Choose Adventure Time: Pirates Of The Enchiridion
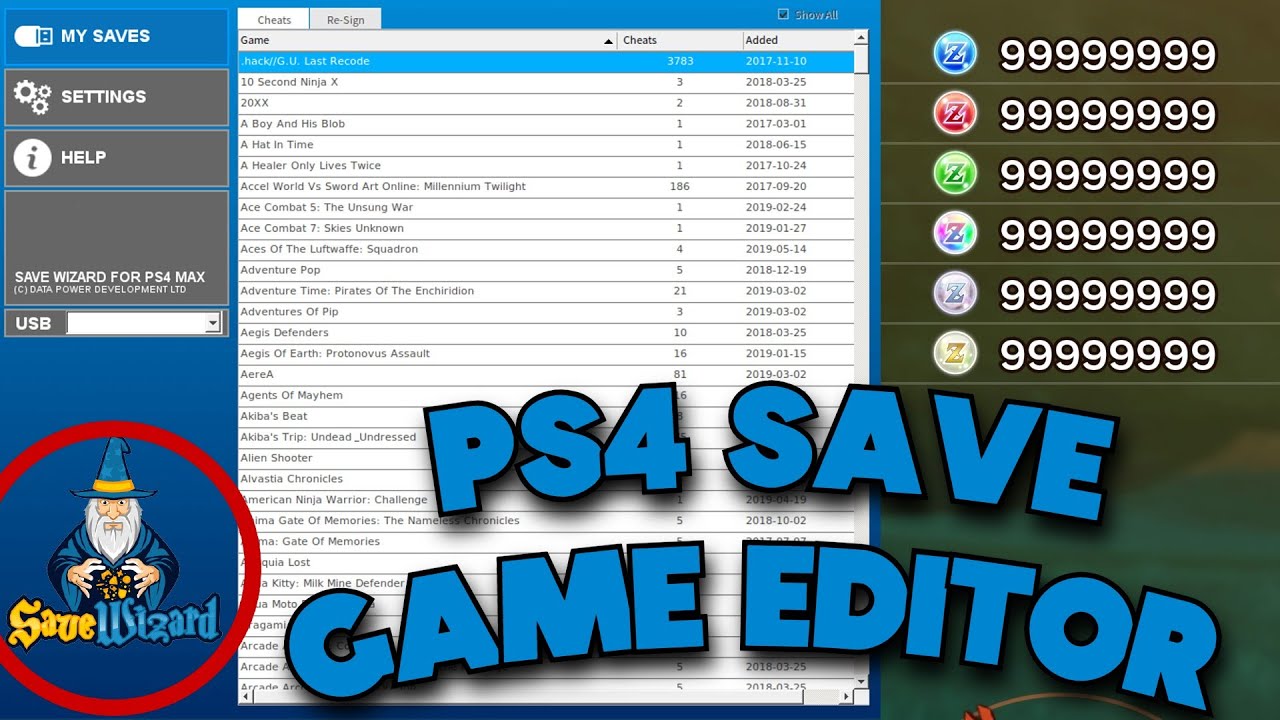Image resolution: width=1280 pixels, height=720 pixels. [x=546, y=291]
